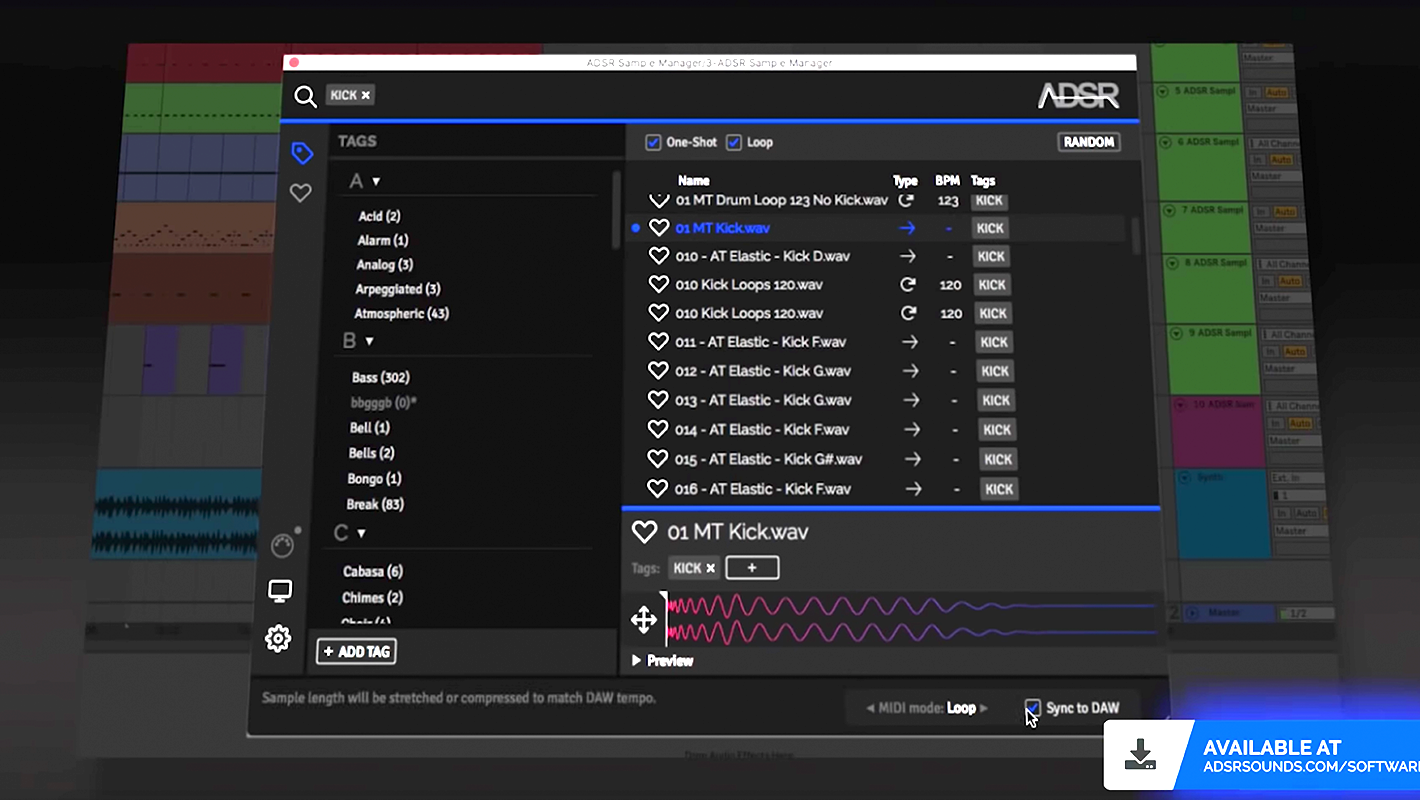Image resolution: width=1420 pixels, height=800 pixels.
Task: Collapse the A tag group
Action: [376, 182]
